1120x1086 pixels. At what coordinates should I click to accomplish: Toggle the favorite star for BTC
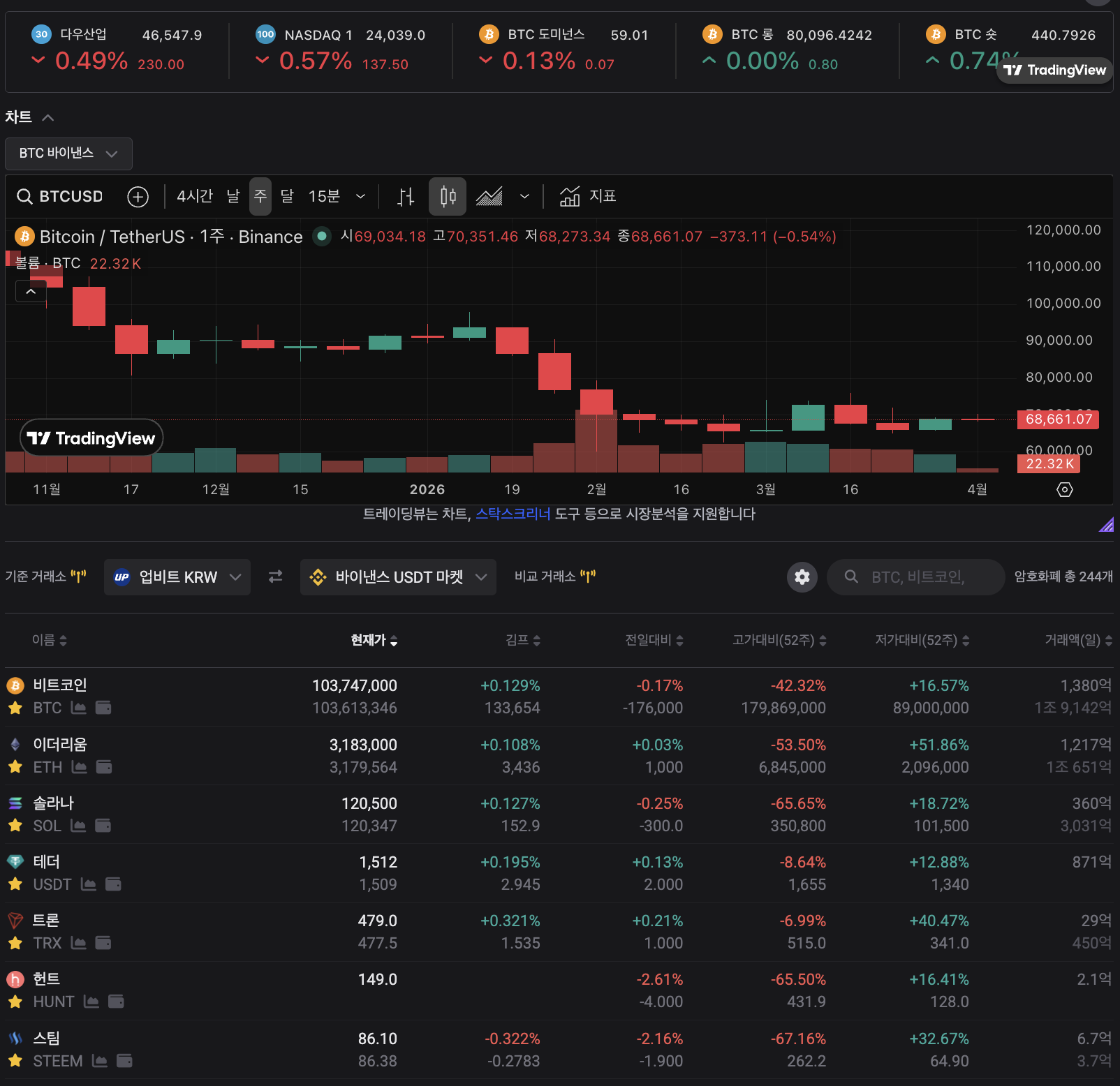click(15, 708)
